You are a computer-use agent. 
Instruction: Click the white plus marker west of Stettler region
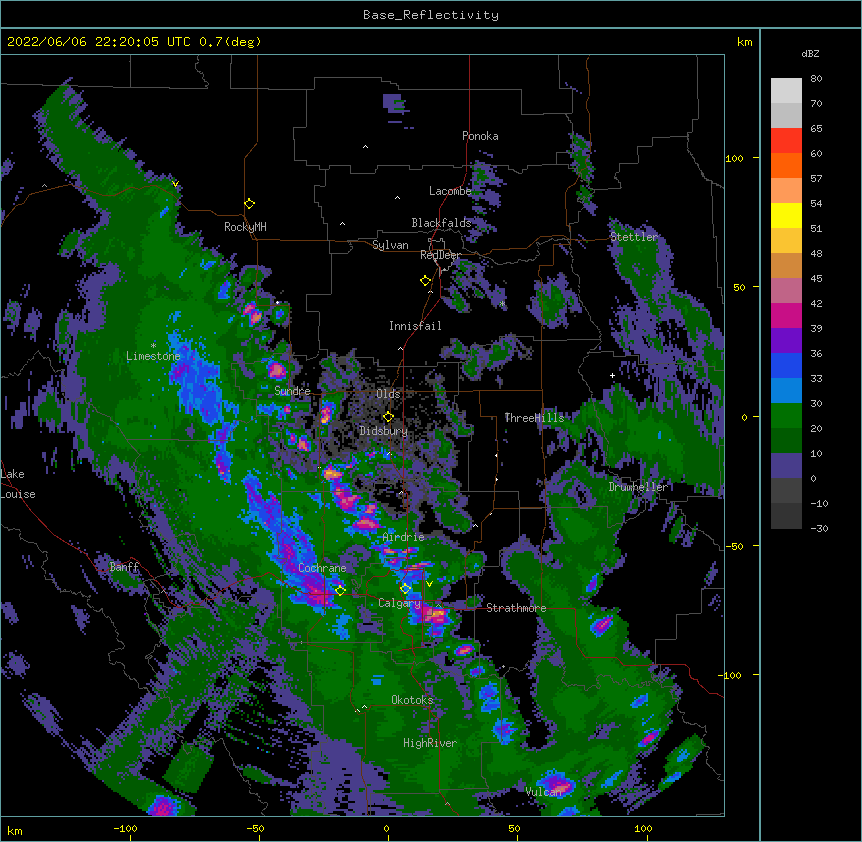(x=612, y=375)
